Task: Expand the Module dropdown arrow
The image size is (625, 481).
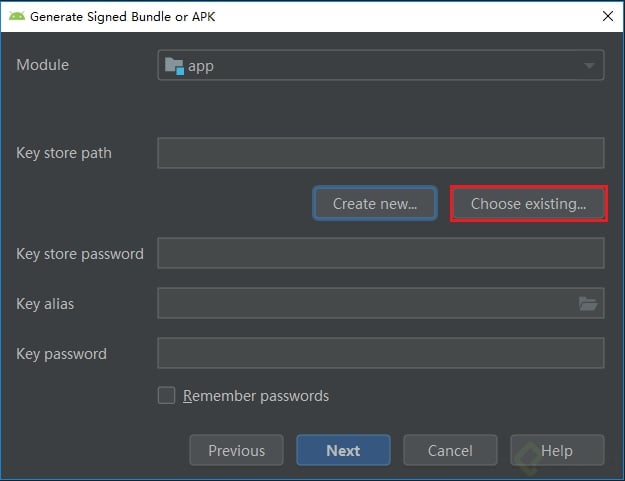Action: tap(589, 66)
